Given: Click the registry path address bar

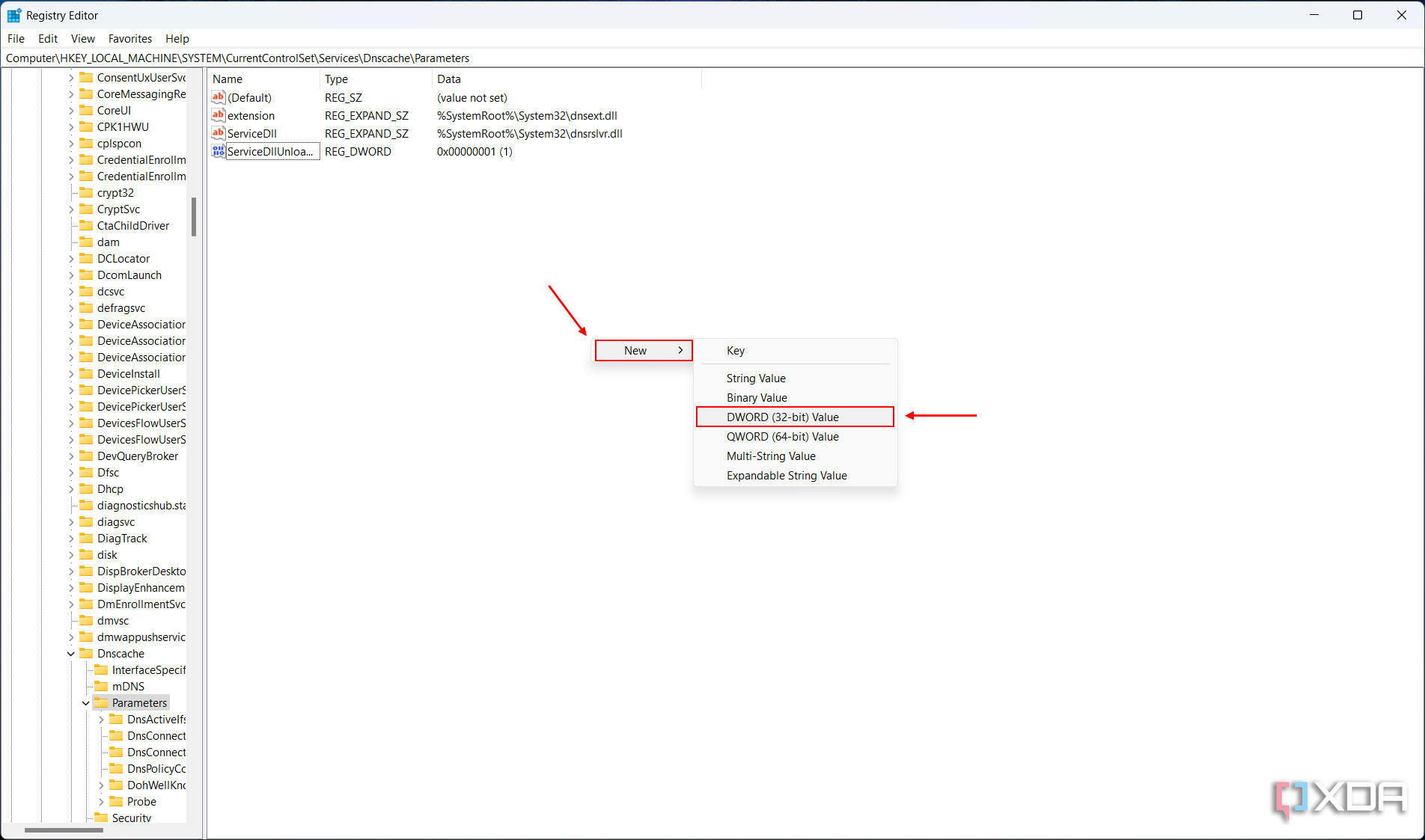Looking at the screenshot, I should [712, 58].
